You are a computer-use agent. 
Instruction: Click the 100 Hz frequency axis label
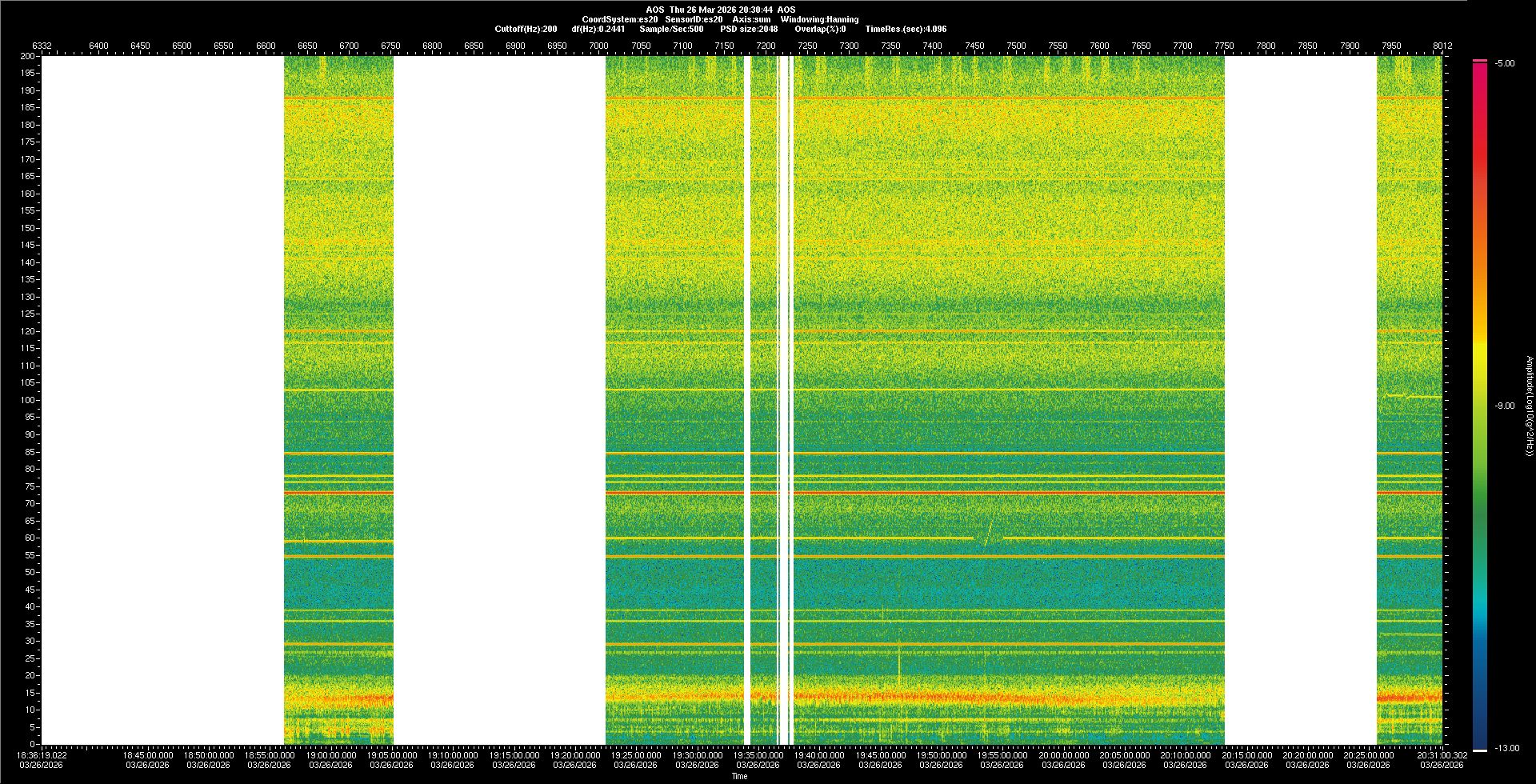(28, 400)
